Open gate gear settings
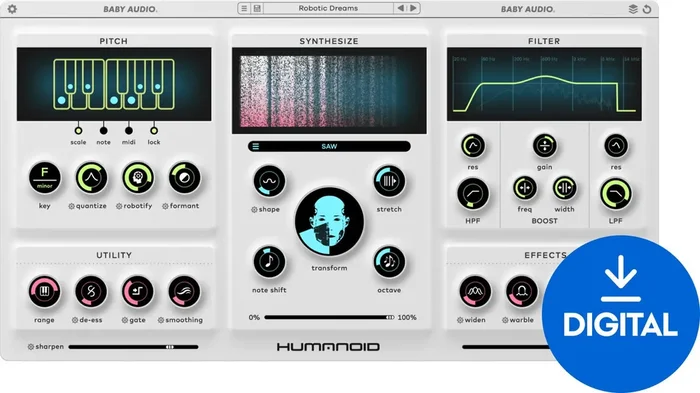 point(125,320)
